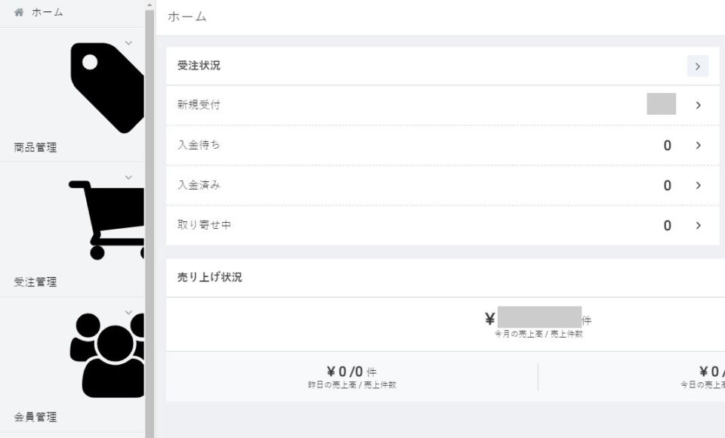Click the sidebar vertical scrollbar

tap(150, 220)
